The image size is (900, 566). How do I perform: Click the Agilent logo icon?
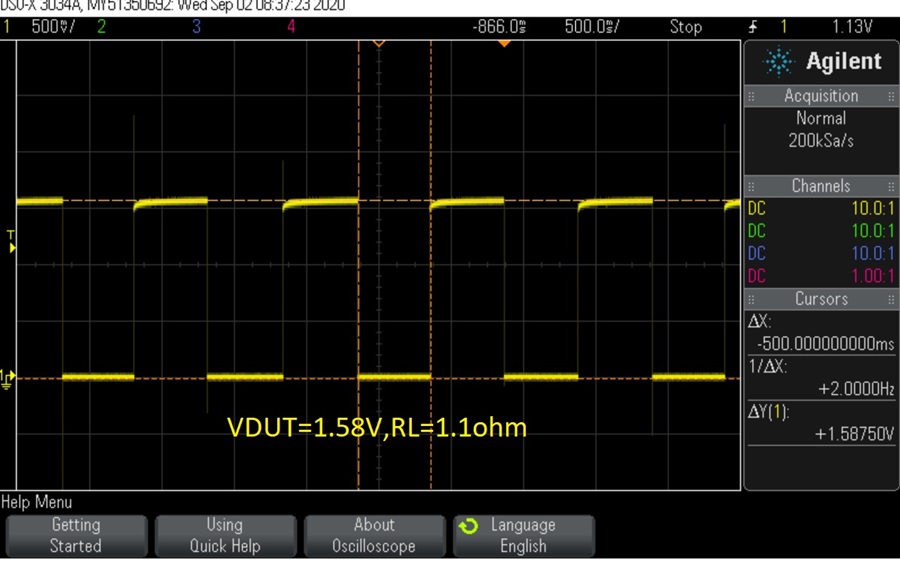[x=778, y=62]
